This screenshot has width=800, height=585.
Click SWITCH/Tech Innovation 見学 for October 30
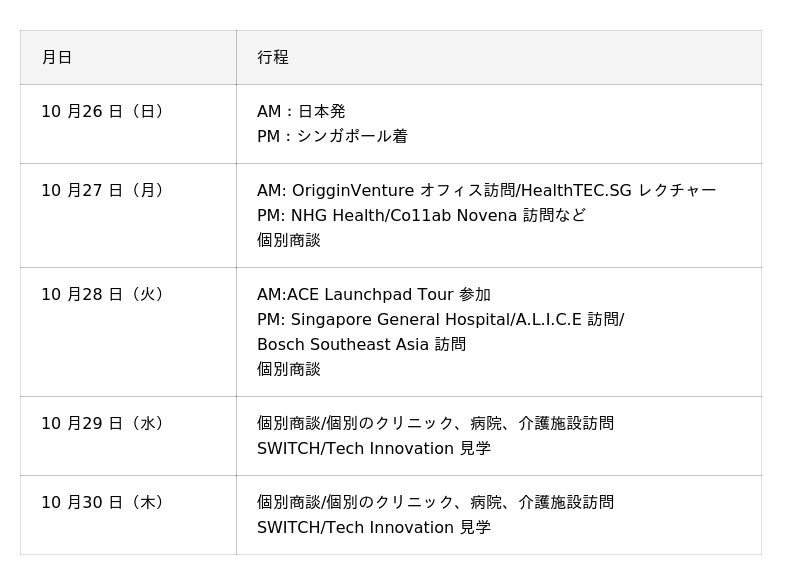click(x=374, y=528)
